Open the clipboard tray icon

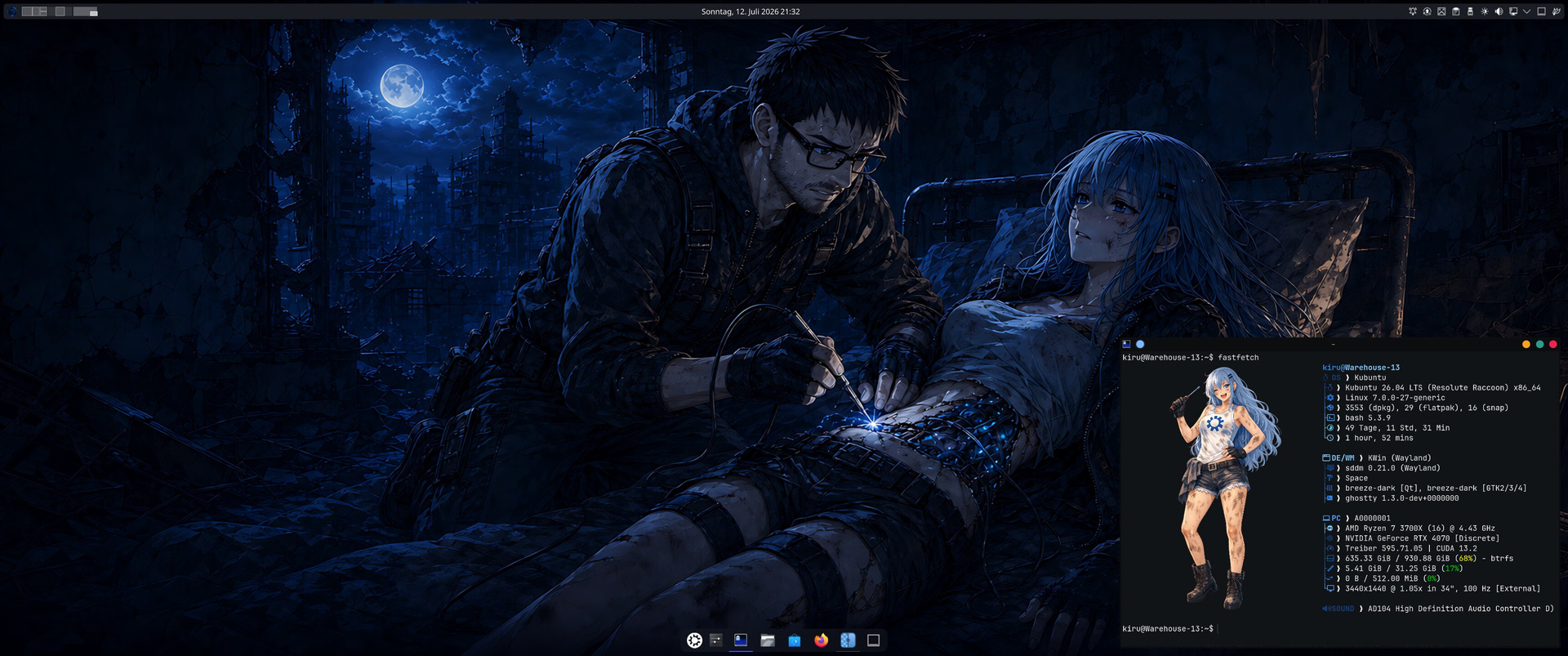1456,11
